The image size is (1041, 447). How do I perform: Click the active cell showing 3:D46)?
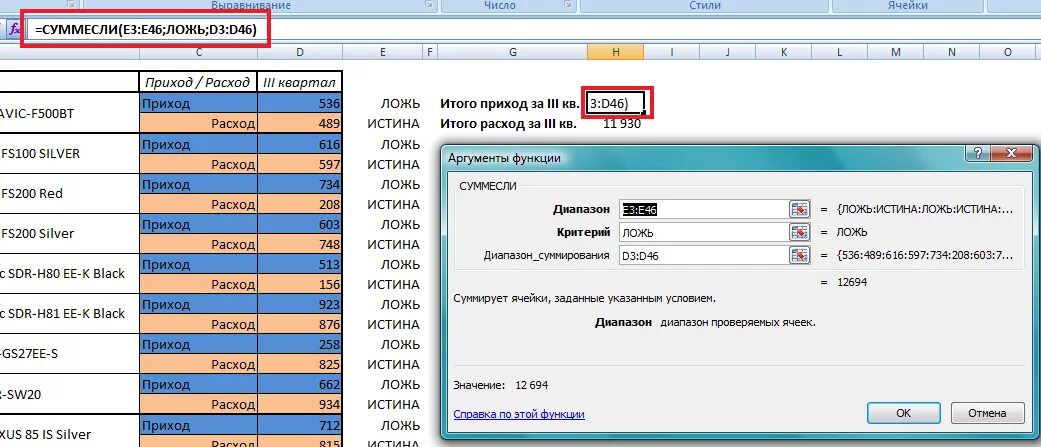[615, 103]
